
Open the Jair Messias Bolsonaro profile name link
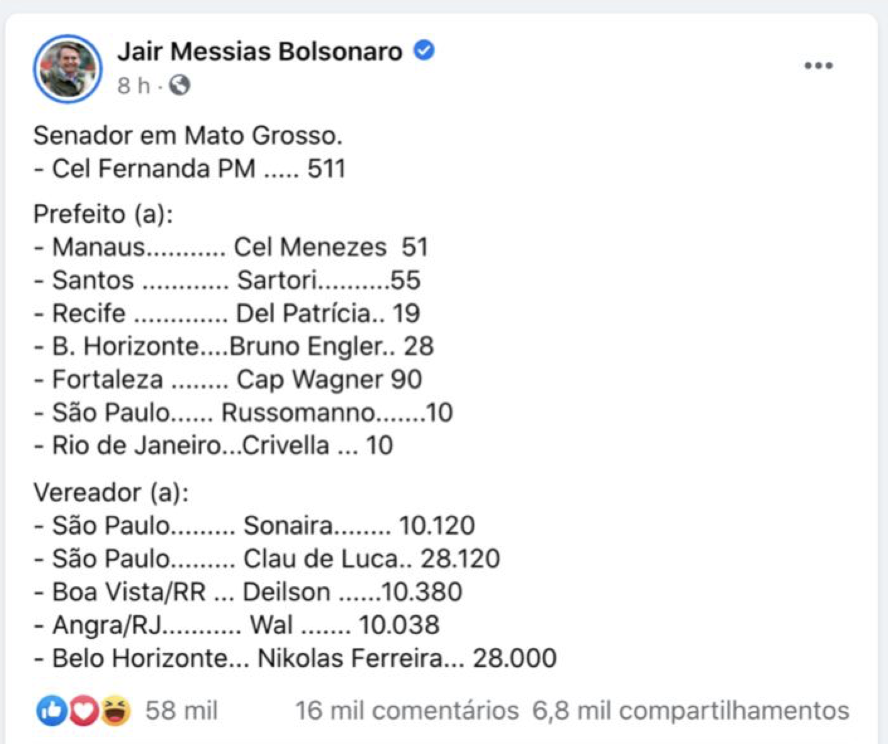click(x=260, y=51)
